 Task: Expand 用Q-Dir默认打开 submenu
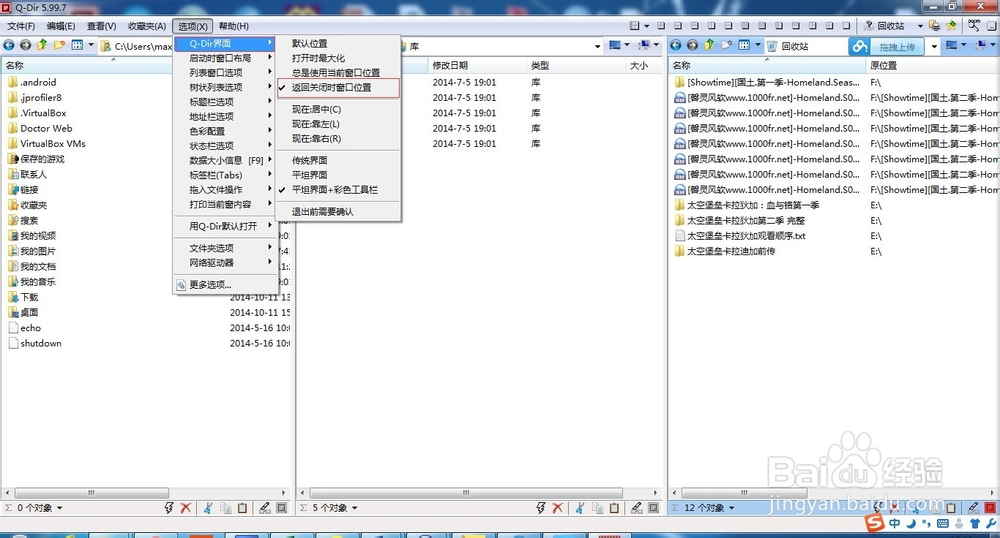click(224, 226)
